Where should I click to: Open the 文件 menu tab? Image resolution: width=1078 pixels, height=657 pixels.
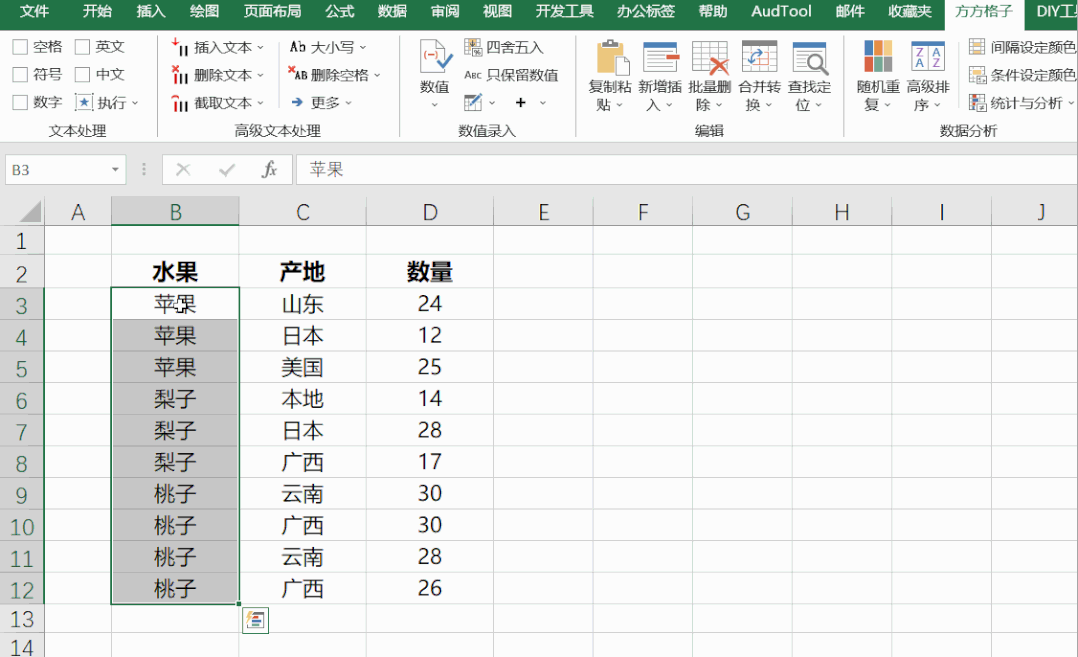pos(34,12)
